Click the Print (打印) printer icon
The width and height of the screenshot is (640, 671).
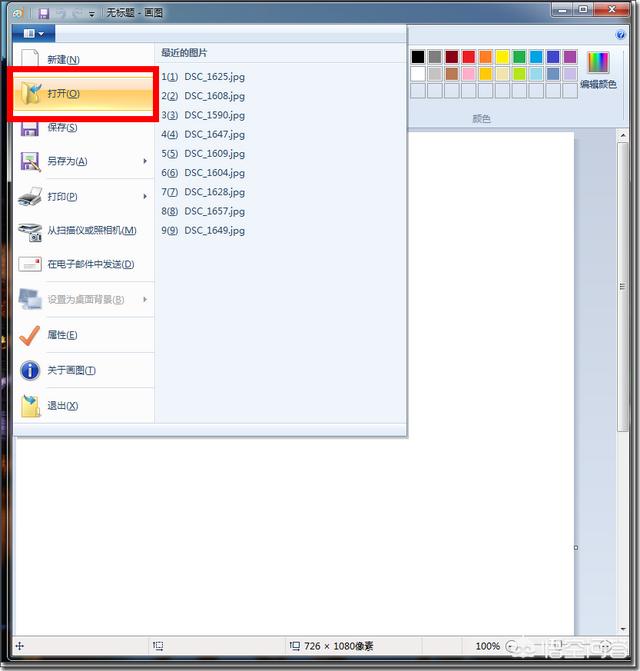click(x=30, y=197)
